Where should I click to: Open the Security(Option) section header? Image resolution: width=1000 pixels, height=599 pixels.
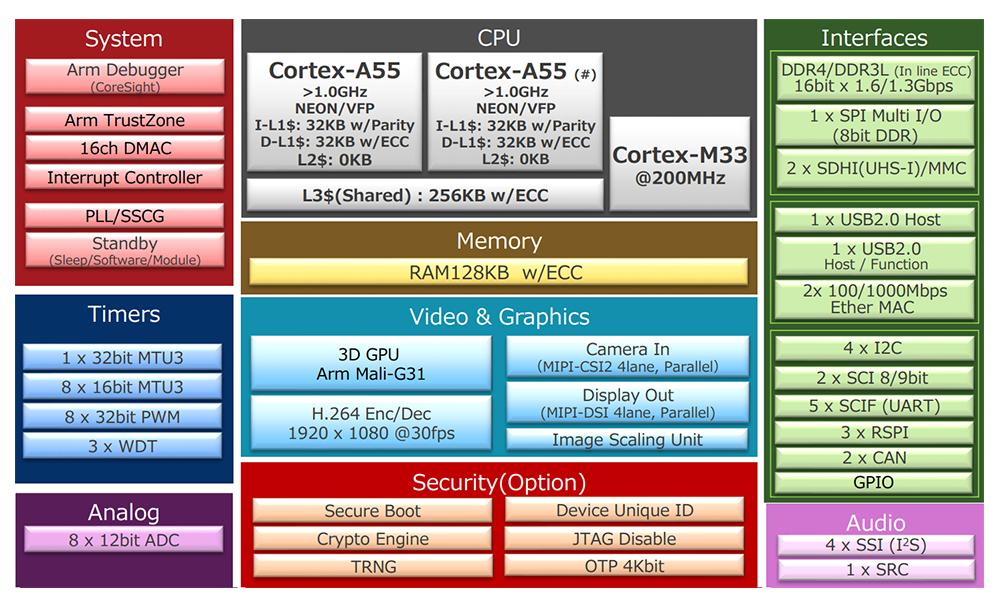point(498,481)
